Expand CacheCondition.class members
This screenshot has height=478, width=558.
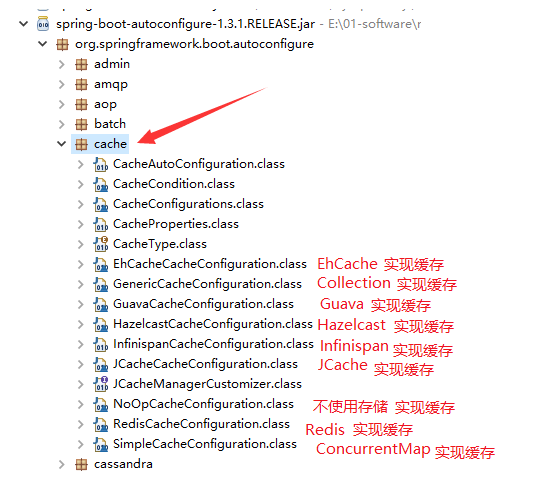[x=81, y=184]
